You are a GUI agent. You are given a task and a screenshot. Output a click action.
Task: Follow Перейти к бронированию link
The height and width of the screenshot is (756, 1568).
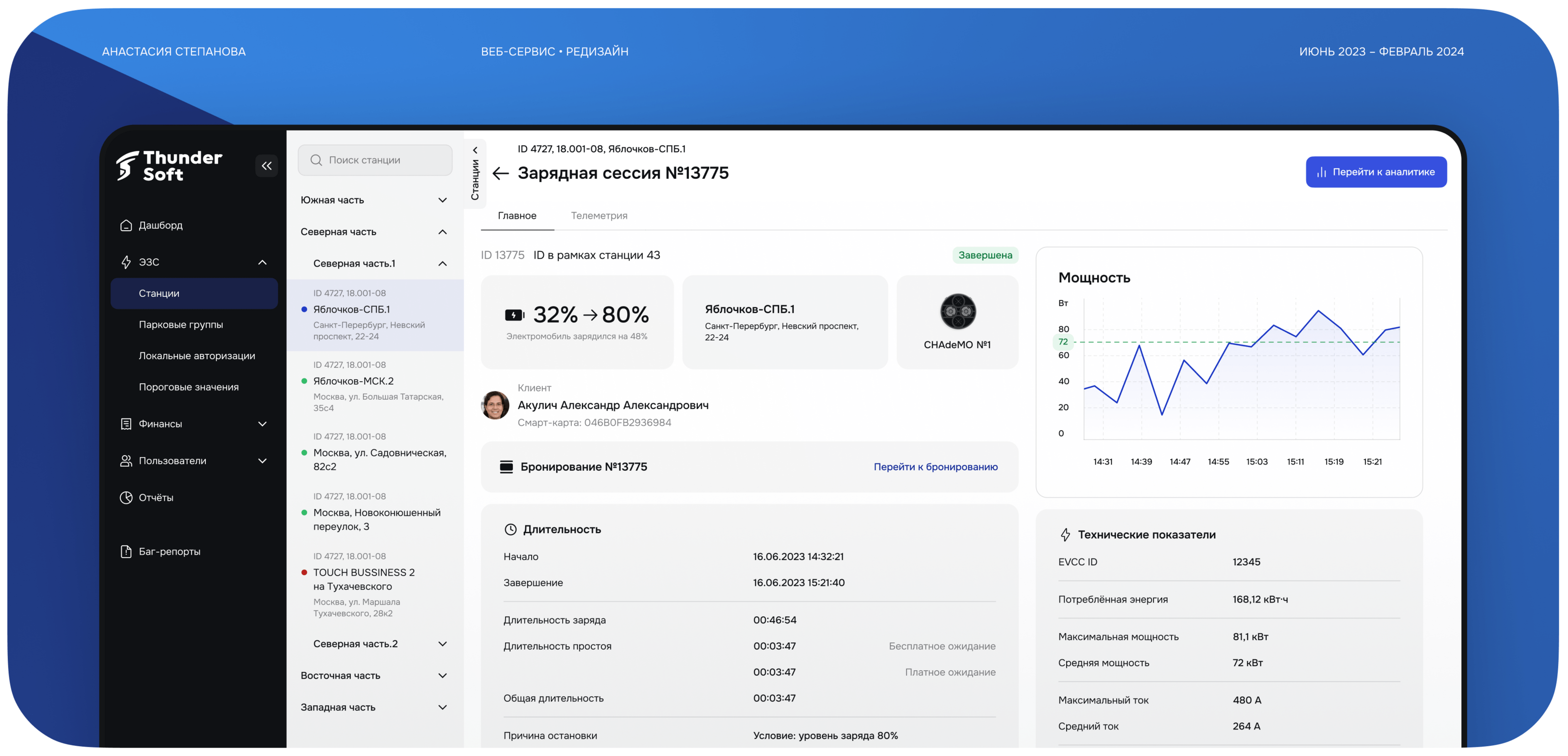pyautogui.click(x=935, y=467)
